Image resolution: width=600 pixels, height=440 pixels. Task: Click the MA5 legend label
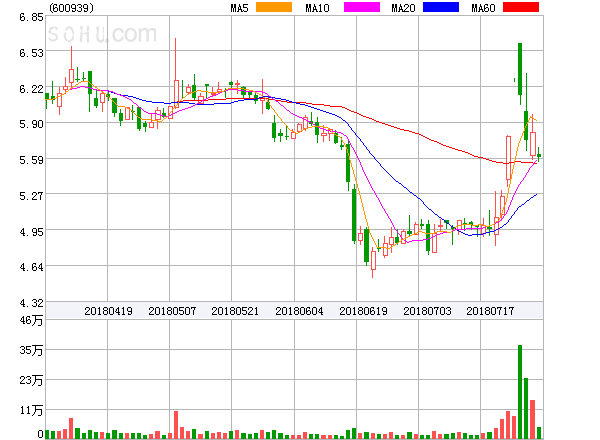(239, 8)
